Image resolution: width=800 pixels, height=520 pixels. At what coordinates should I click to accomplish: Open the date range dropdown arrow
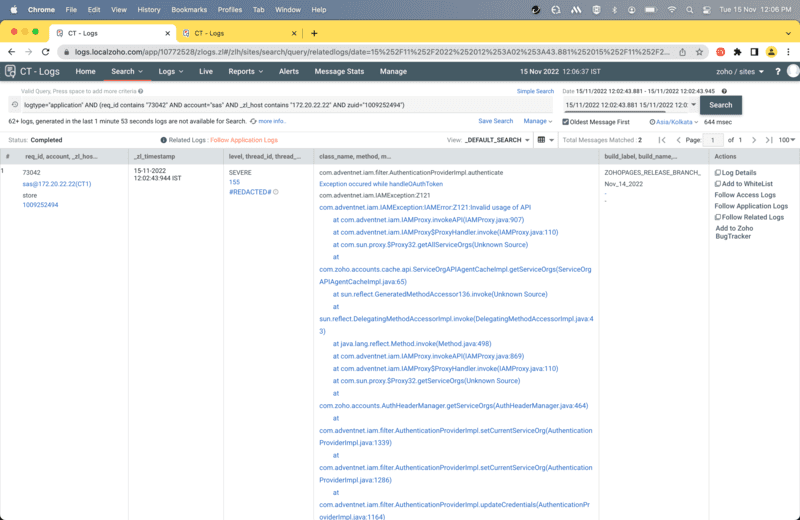[693, 105]
